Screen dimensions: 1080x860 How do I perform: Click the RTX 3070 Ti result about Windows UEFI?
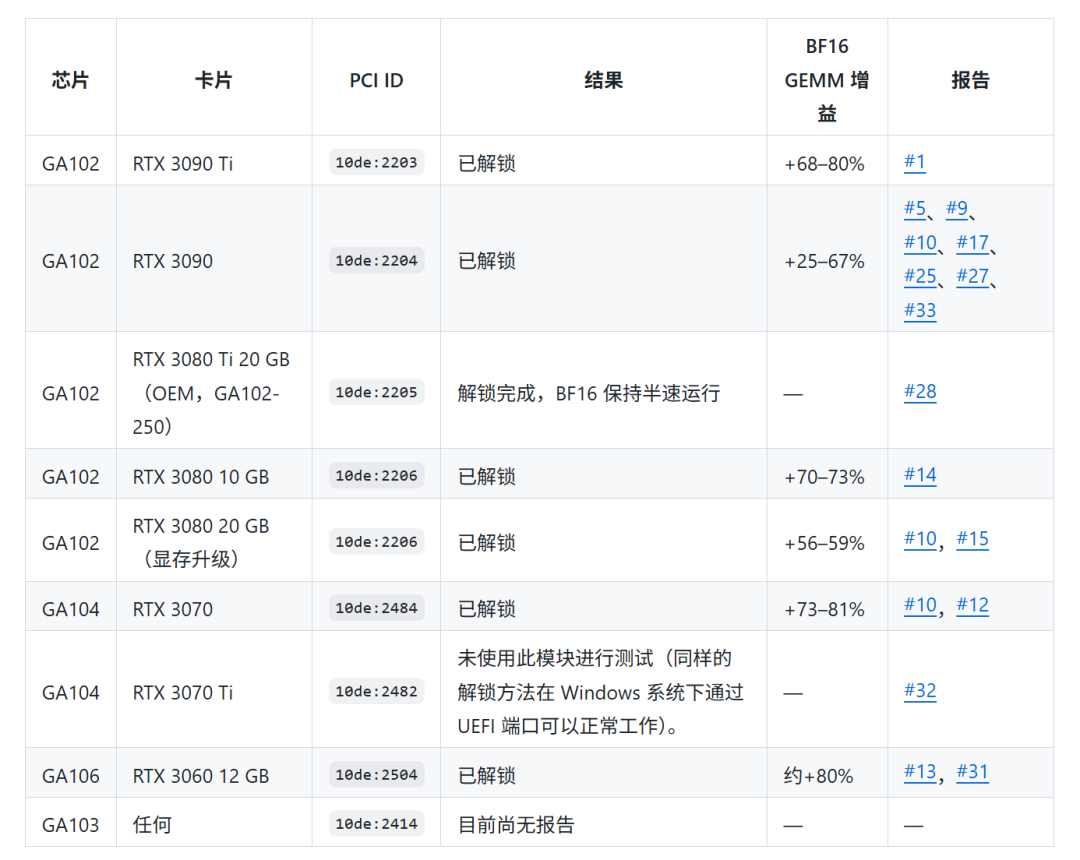pos(601,692)
